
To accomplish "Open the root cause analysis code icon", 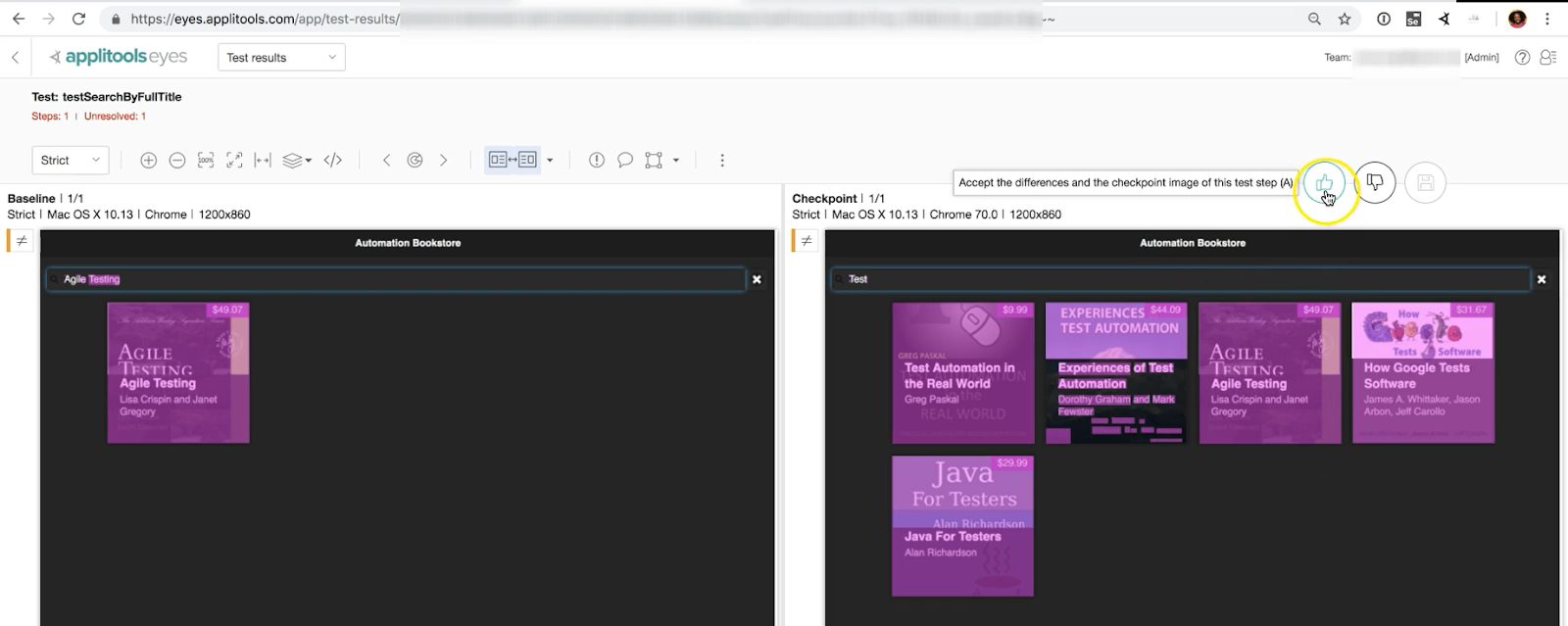I will pos(333,161).
